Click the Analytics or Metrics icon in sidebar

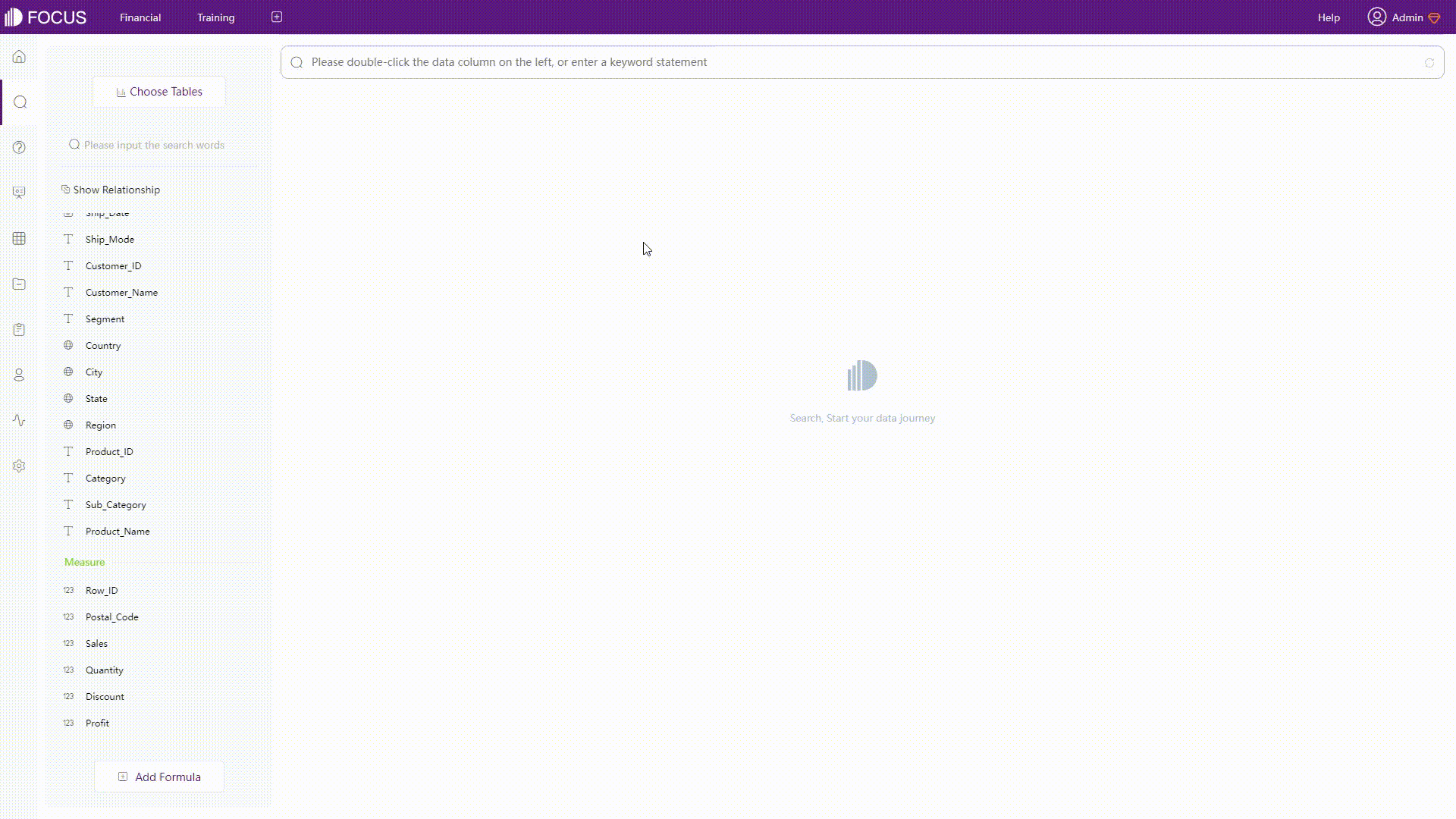point(19,420)
